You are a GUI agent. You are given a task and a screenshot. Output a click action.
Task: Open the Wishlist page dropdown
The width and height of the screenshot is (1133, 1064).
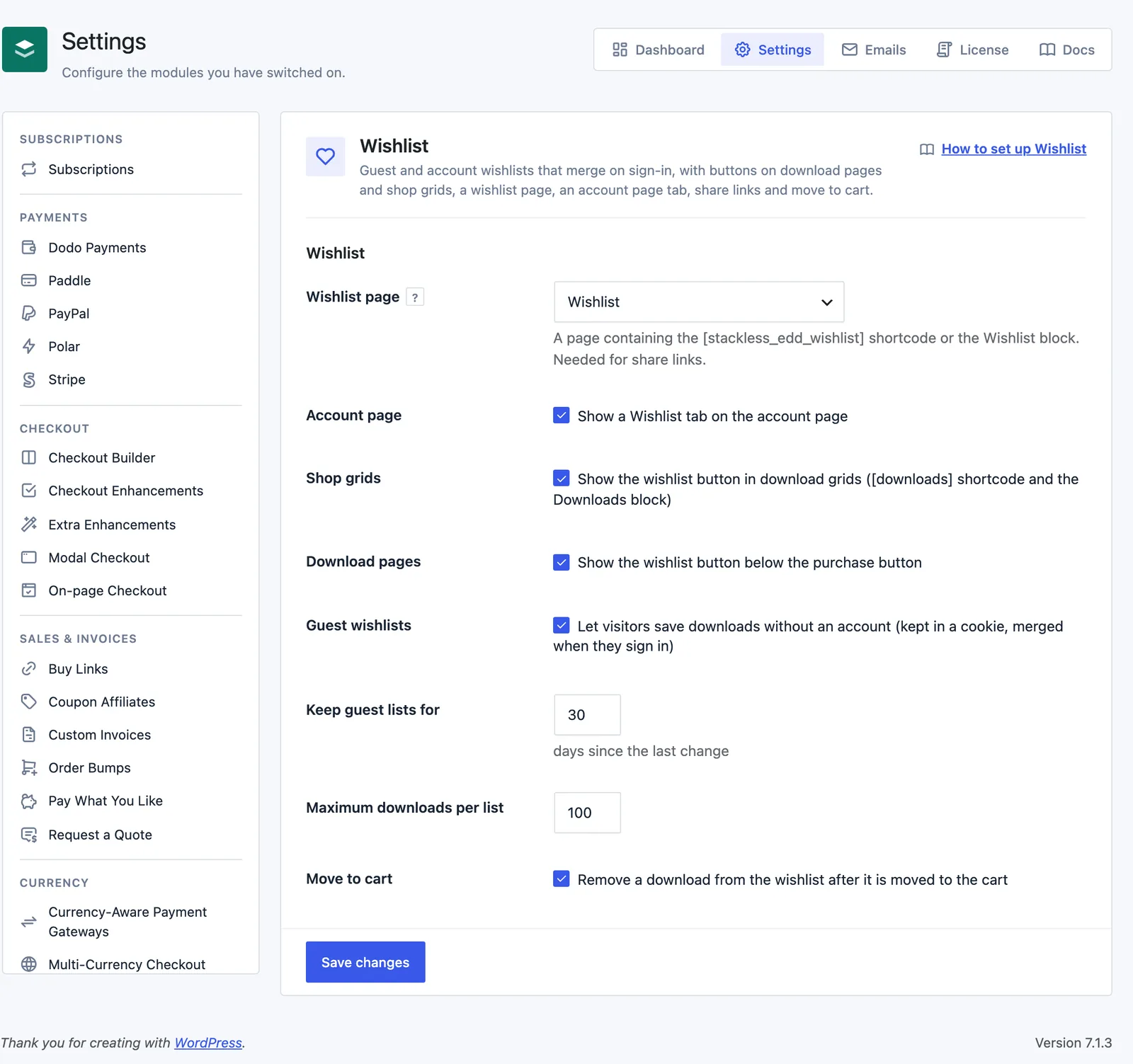[x=699, y=302]
